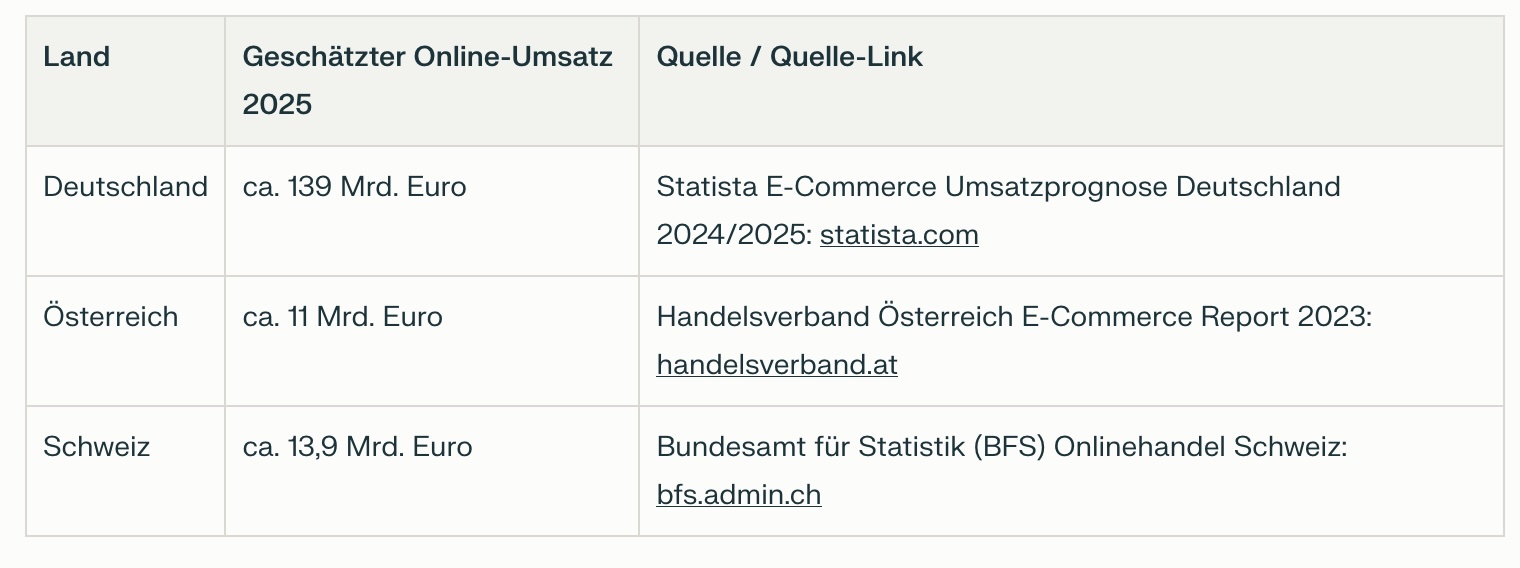Click the "Statista E-Commerce Umsatzprognose Deutschland" text

[x=999, y=187]
